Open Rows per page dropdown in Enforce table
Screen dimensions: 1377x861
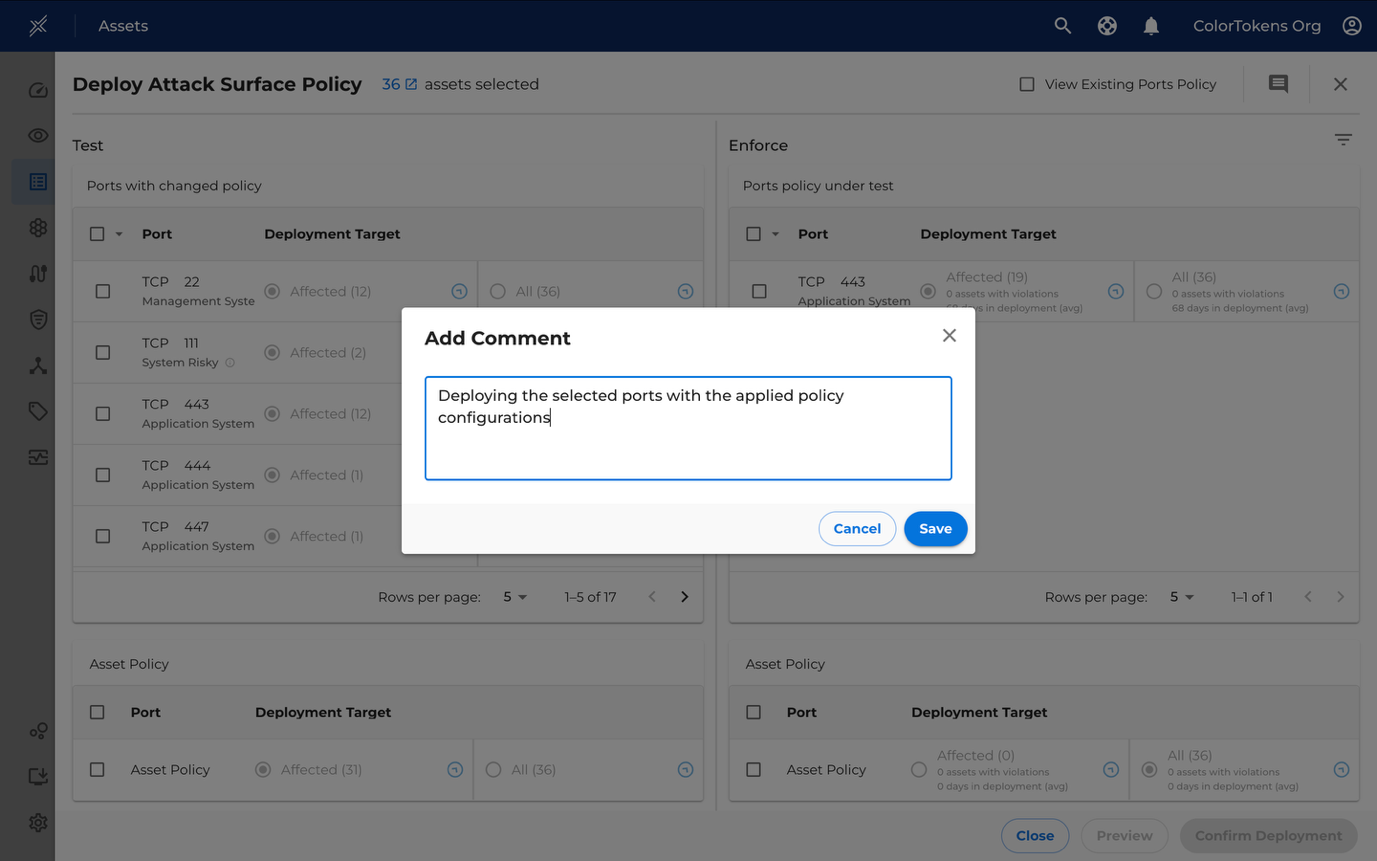click(x=1182, y=597)
